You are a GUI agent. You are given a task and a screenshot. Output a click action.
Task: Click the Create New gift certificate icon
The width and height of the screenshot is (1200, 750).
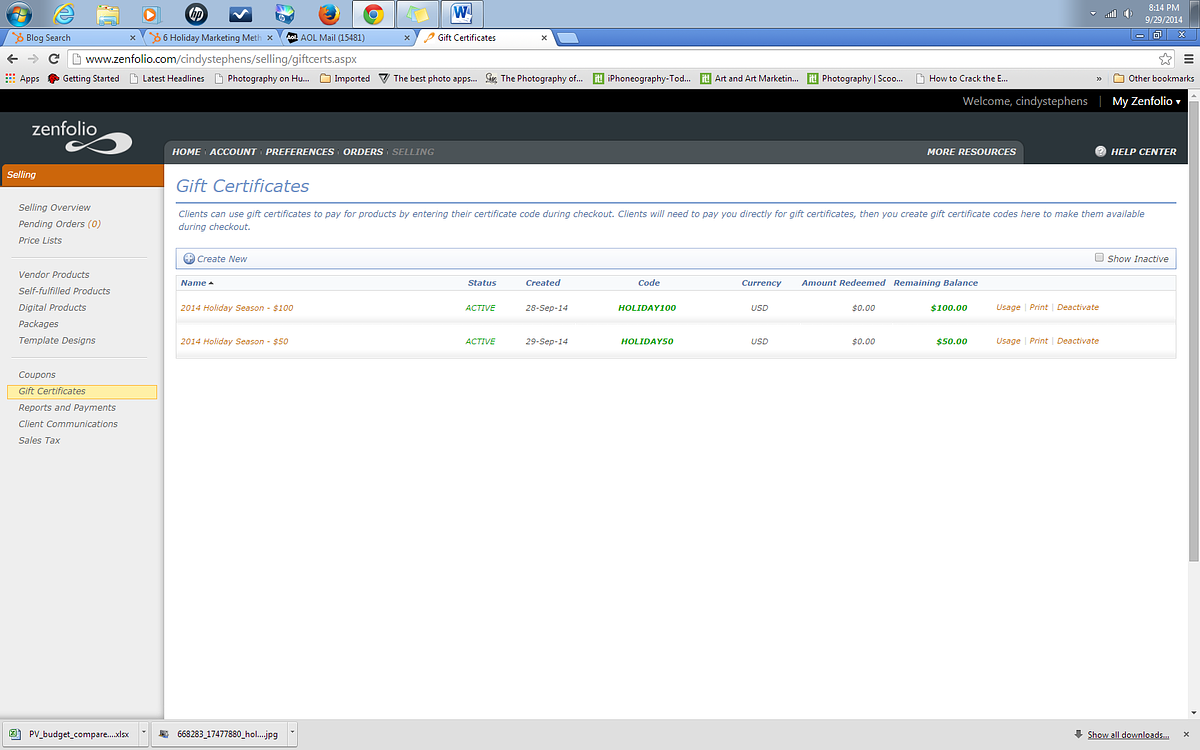(189, 258)
